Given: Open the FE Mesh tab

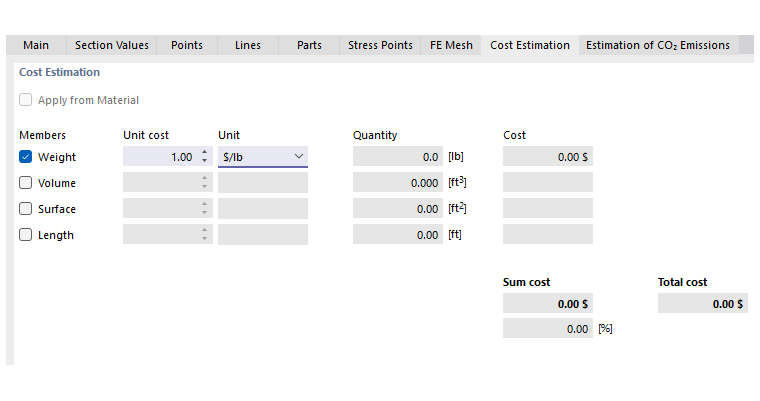Looking at the screenshot, I should pos(451,45).
